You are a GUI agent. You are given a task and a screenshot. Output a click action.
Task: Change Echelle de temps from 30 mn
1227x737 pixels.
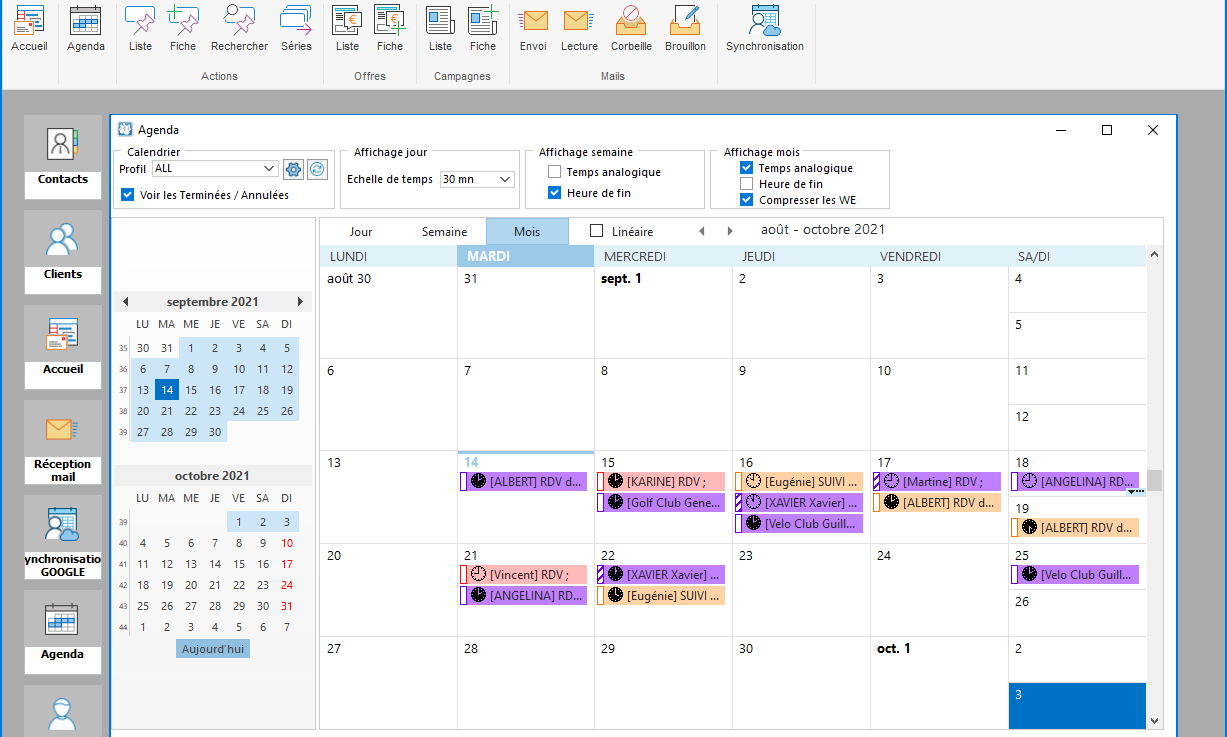pyautogui.click(x=477, y=178)
